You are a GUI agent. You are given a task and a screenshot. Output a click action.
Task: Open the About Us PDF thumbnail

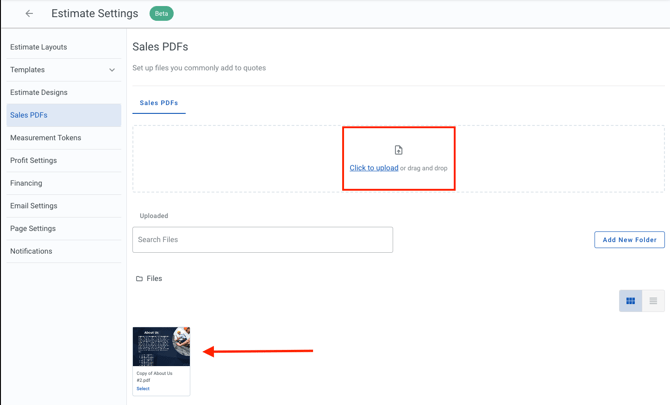(161, 347)
